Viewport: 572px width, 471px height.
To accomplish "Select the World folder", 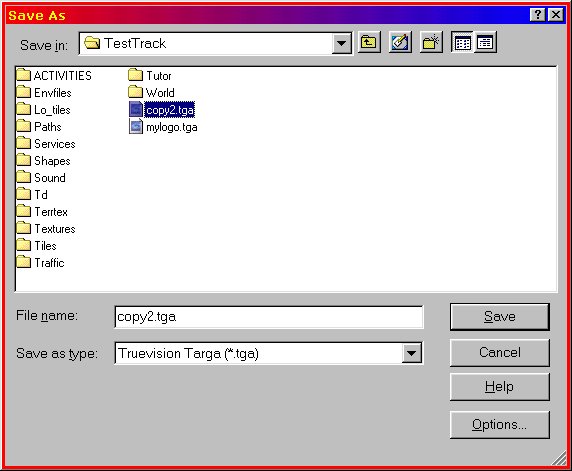I will pyautogui.click(x=151, y=93).
